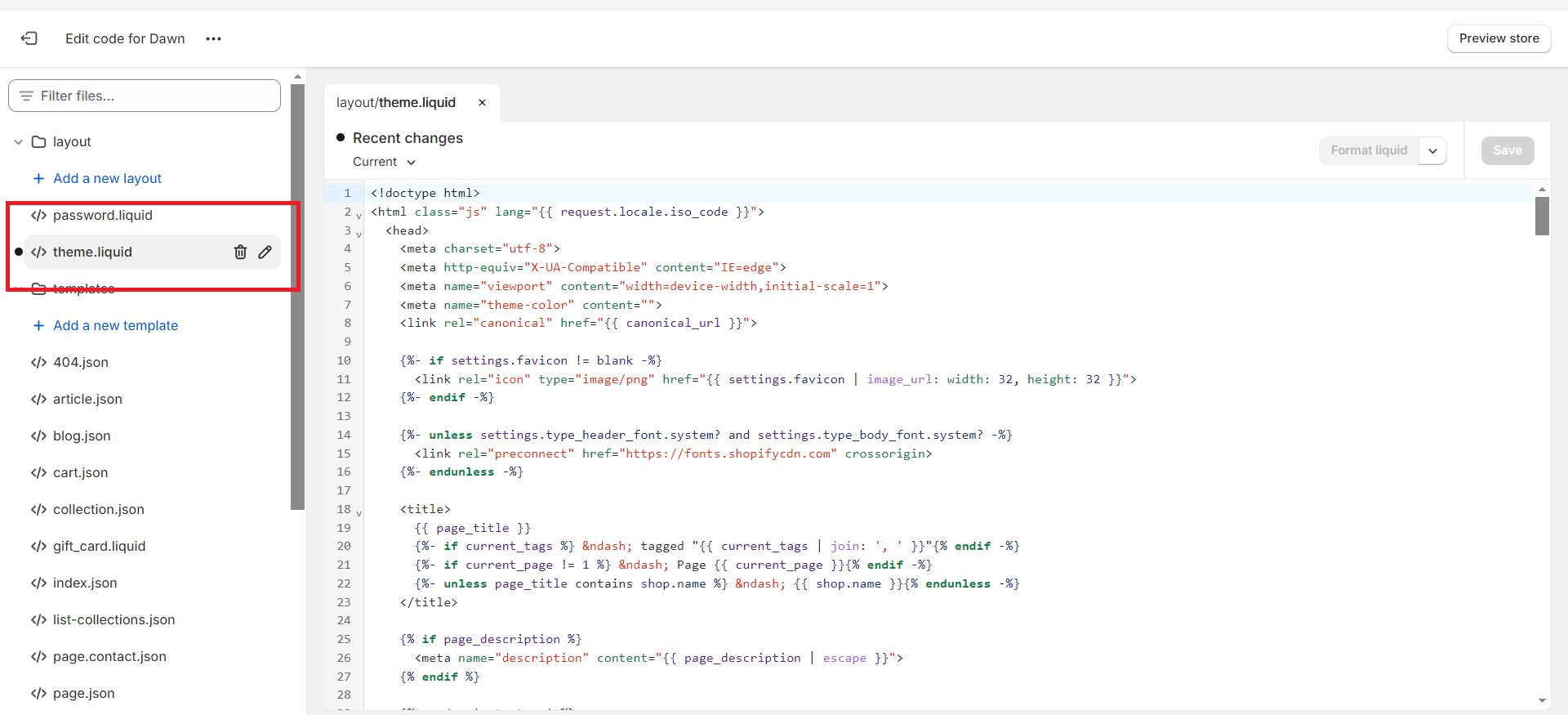Click code icon beside theme.liquid

coord(38,252)
